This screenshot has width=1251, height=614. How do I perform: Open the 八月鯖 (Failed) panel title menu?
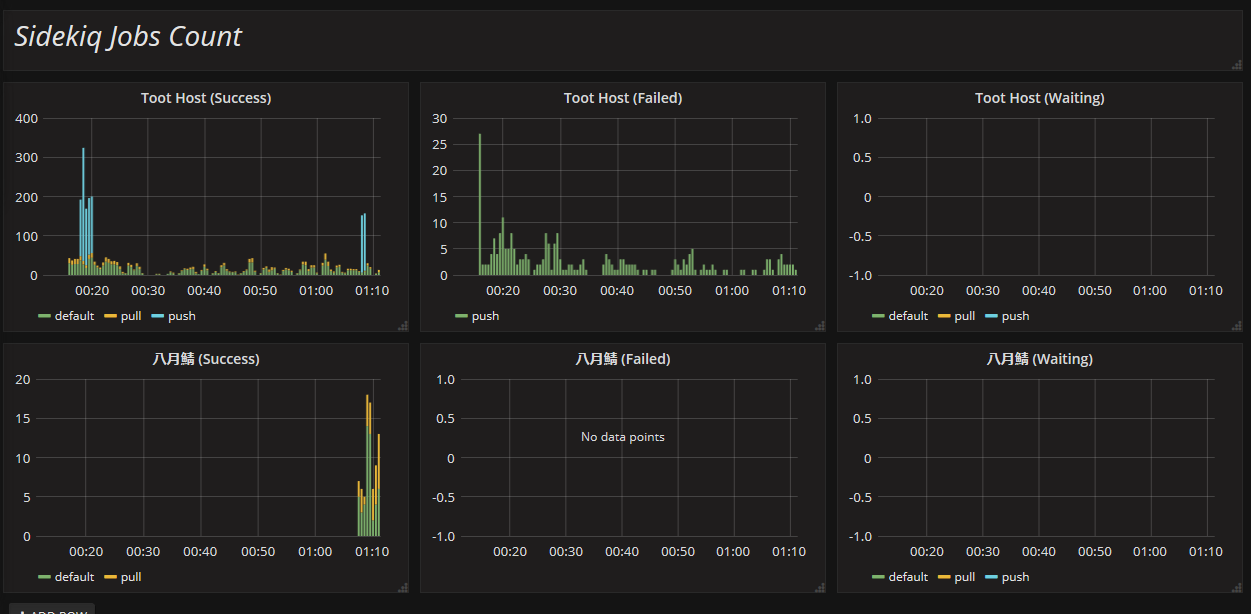coord(622,359)
